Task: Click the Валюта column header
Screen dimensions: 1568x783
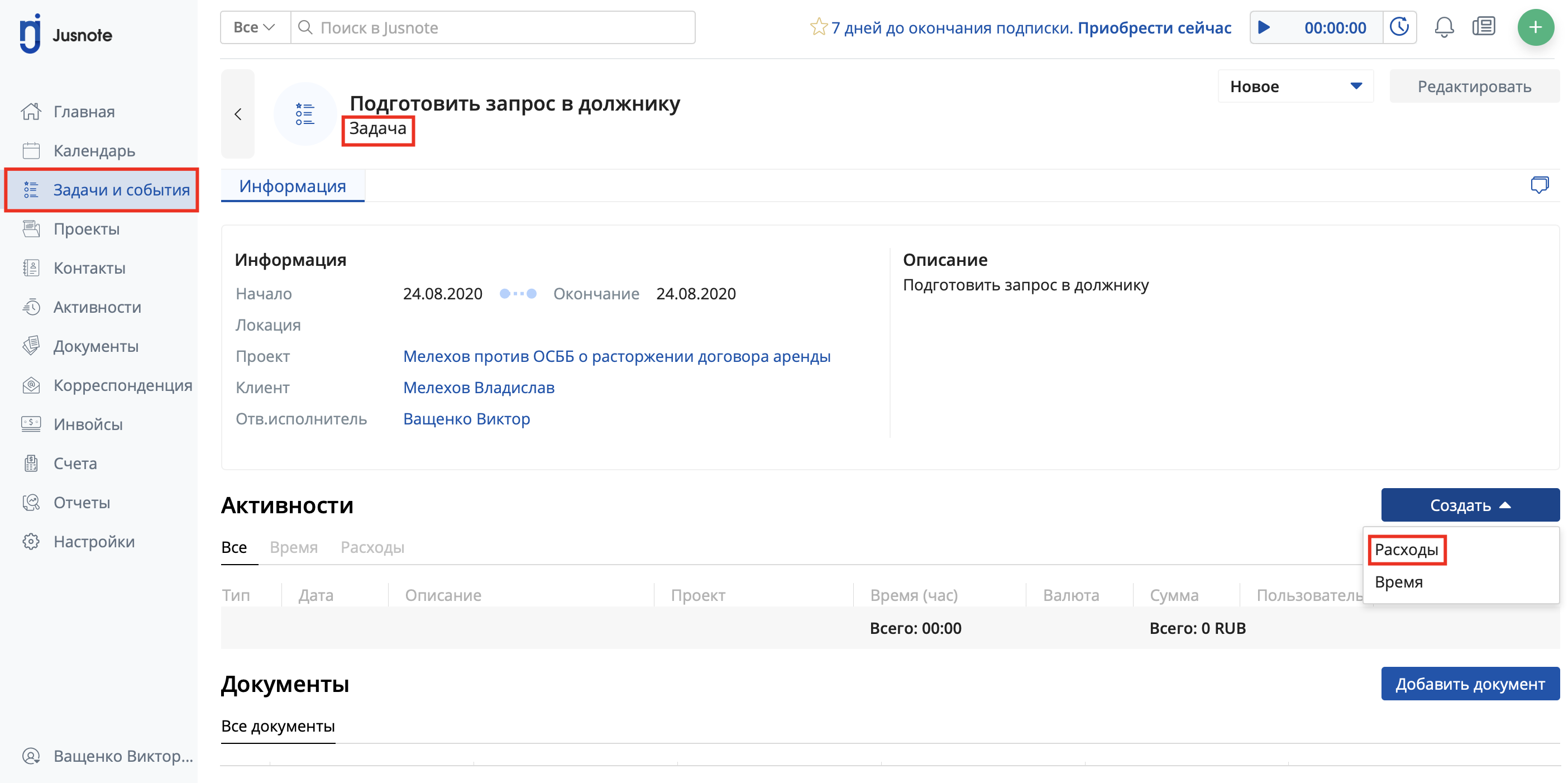Action: (1072, 595)
